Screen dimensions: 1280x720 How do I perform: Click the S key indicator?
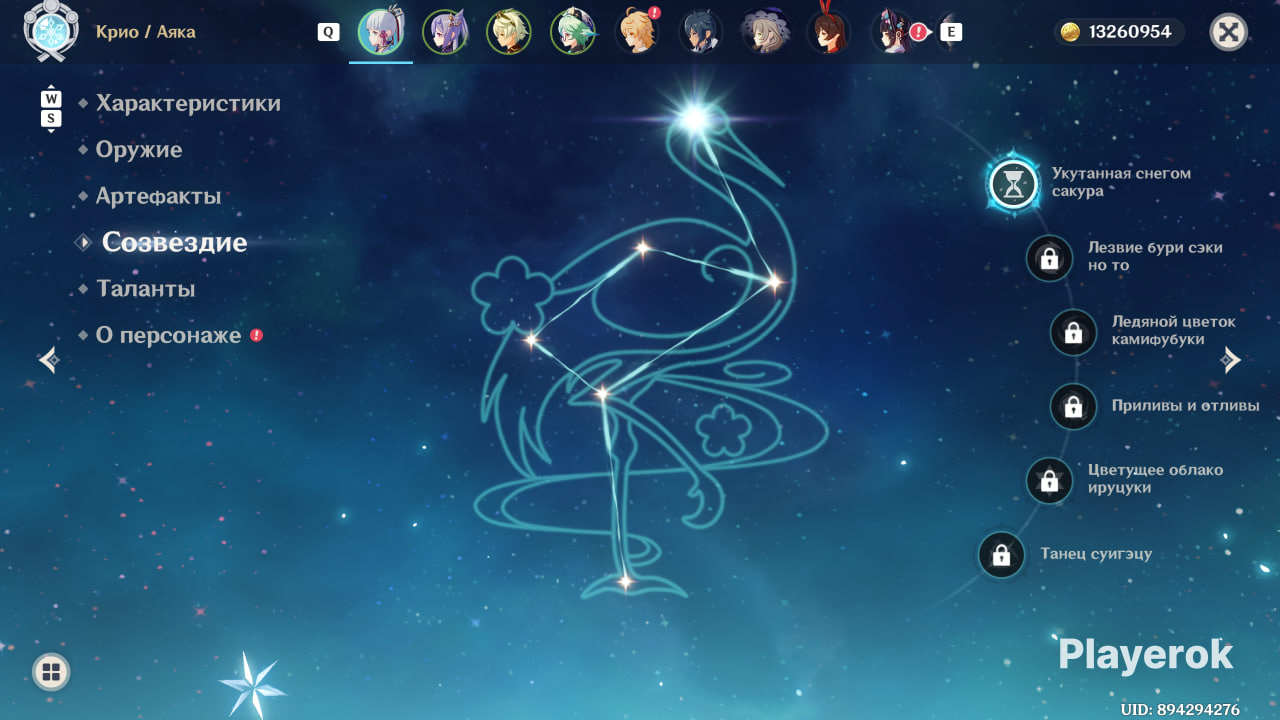[51, 119]
